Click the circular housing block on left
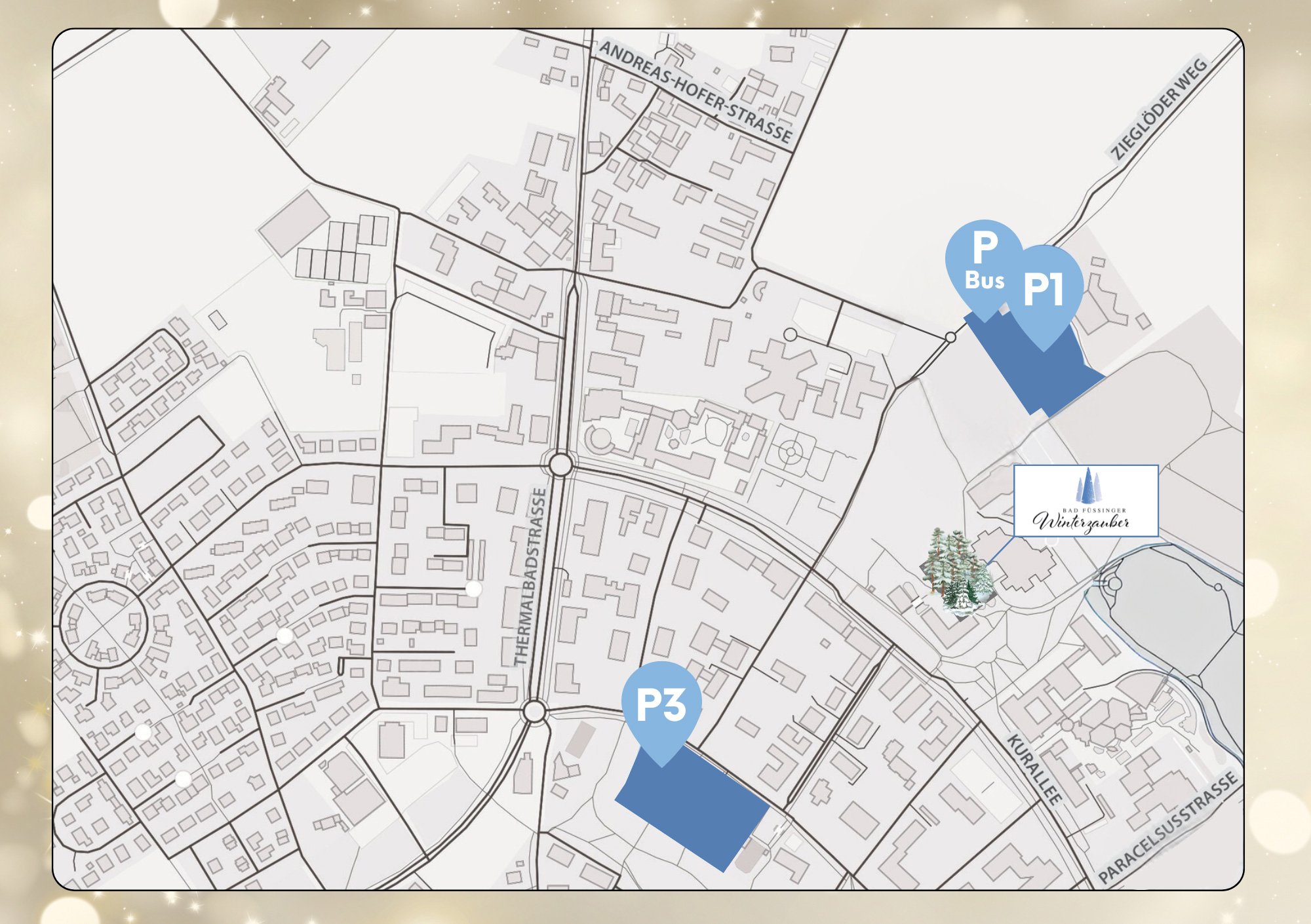 click(102, 625)
